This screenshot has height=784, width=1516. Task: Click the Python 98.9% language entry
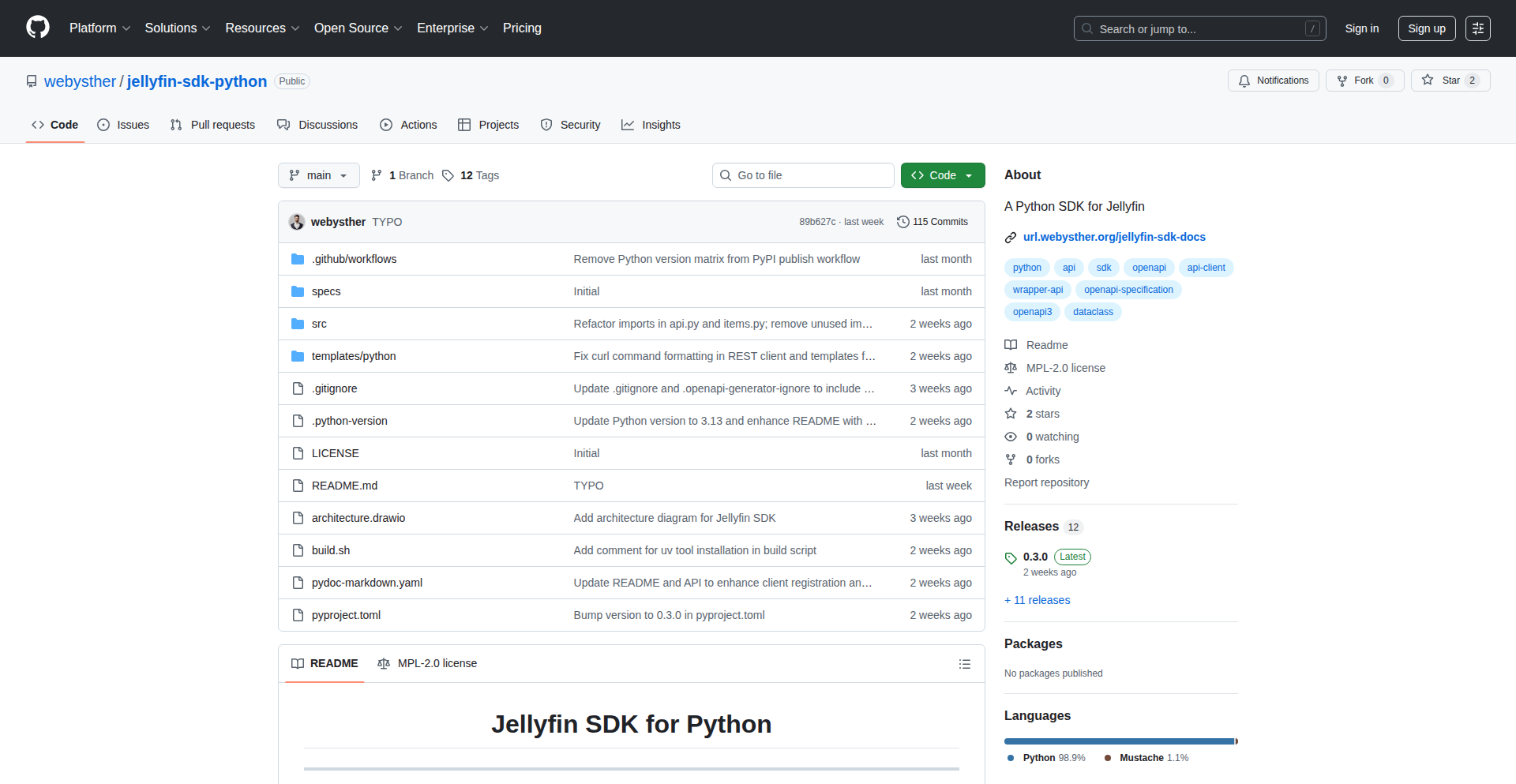(1046, 758)
